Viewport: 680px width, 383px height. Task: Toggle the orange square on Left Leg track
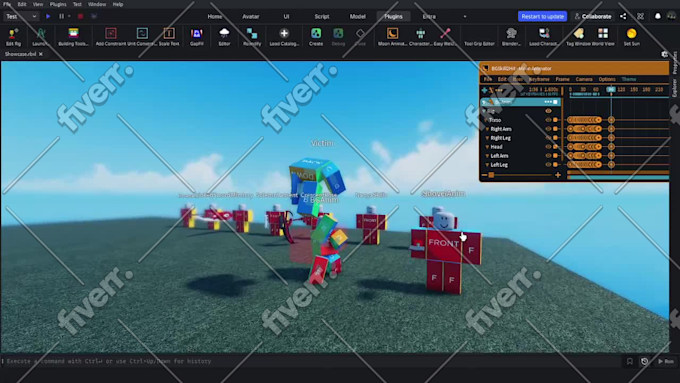pos(556,165)
